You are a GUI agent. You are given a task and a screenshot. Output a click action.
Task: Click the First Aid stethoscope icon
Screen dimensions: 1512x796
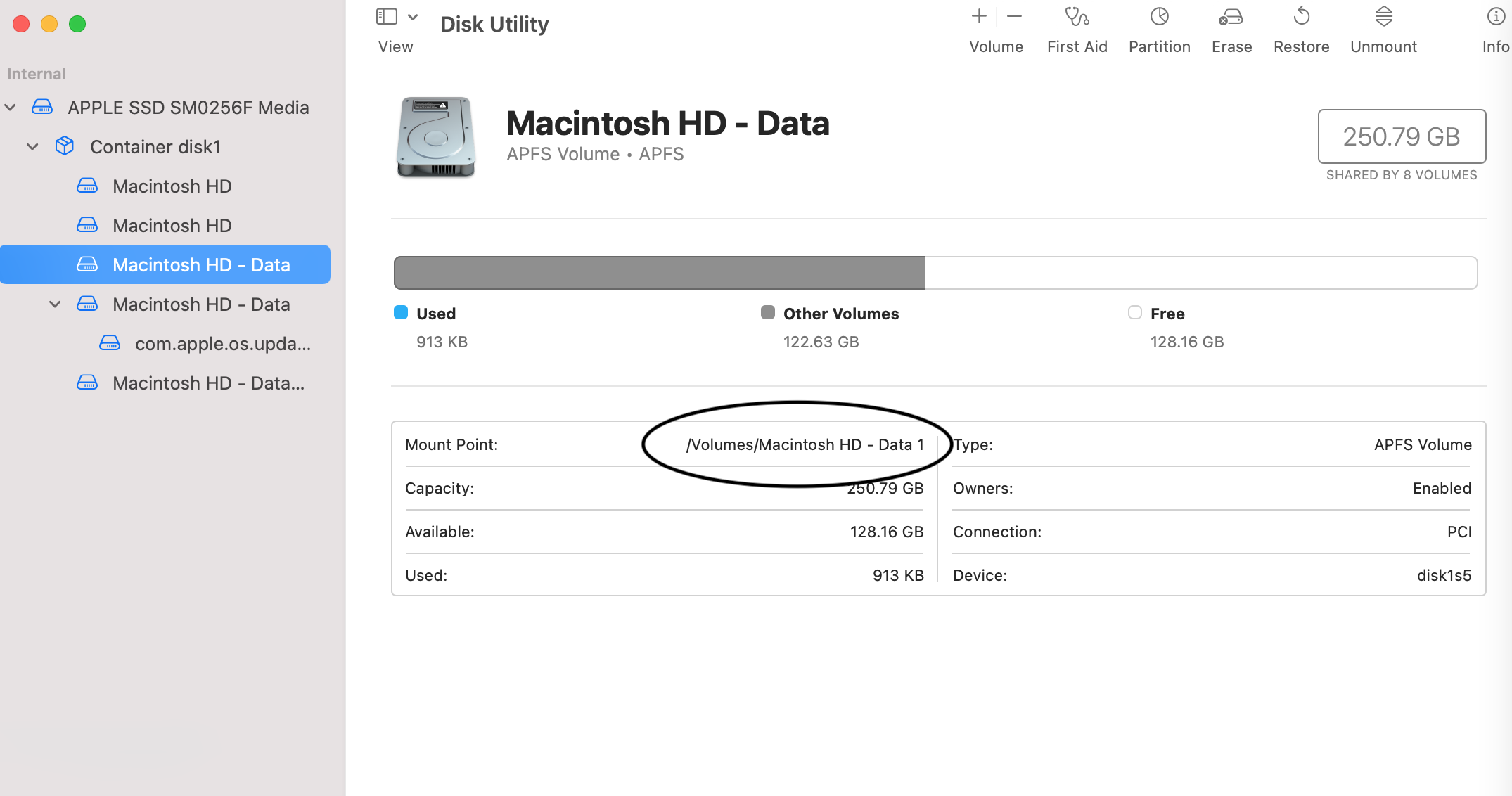1076,17
